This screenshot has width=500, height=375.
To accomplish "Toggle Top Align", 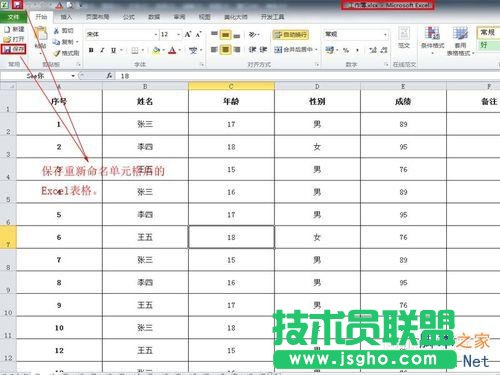I will 215,34.
